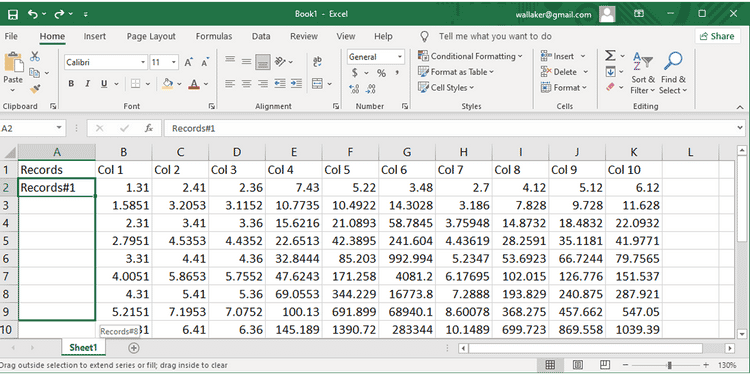Open Sort & Filter menu
Screen dimensions: 750x375
click(642, 73)
